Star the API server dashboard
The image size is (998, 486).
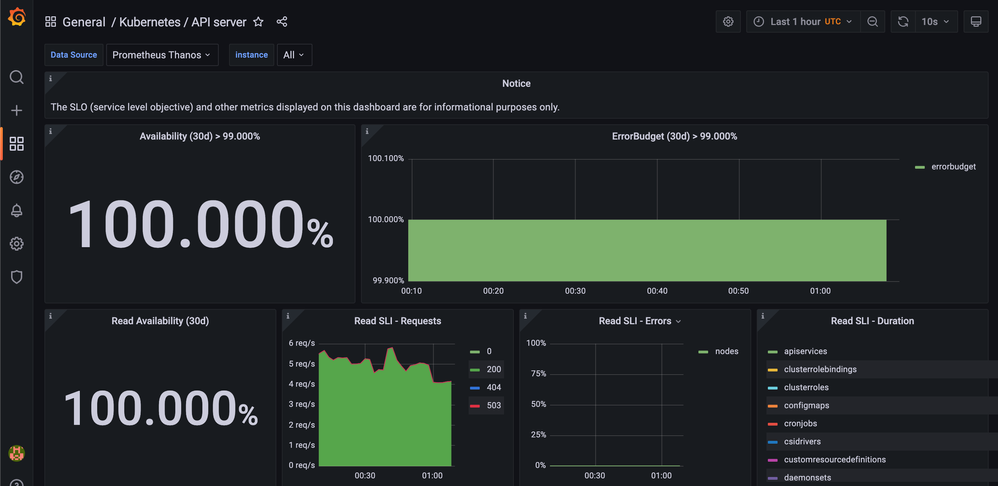(x=258, y=22)
